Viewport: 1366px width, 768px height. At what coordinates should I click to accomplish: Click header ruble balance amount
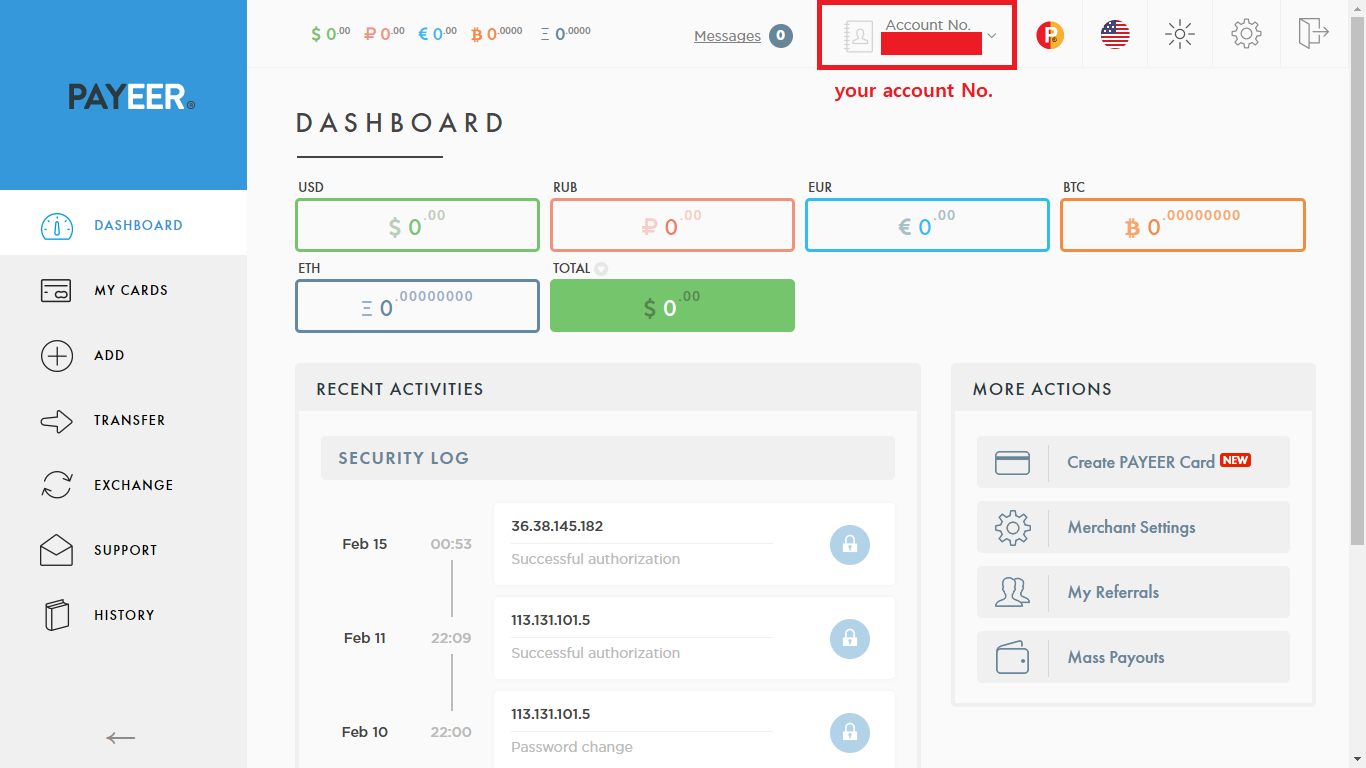[385, 34]
